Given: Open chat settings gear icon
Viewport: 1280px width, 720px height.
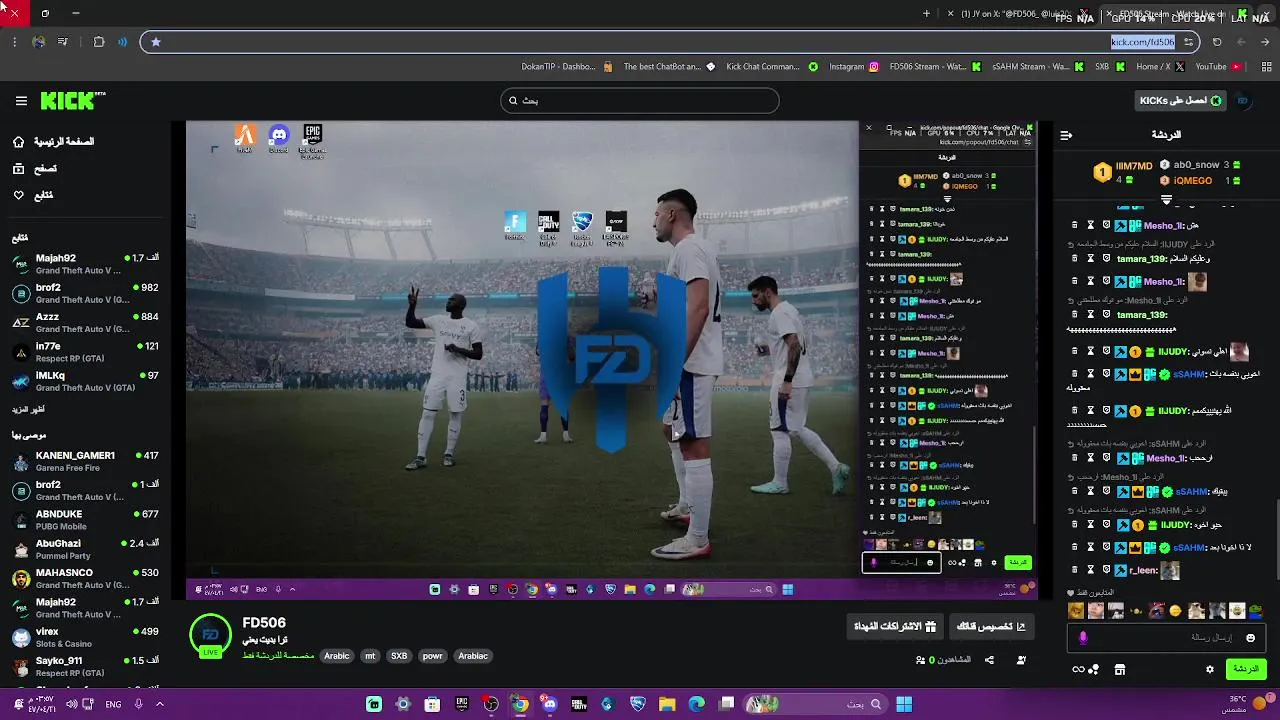Looking at the screenshot, I should (x=1210, y=669).
